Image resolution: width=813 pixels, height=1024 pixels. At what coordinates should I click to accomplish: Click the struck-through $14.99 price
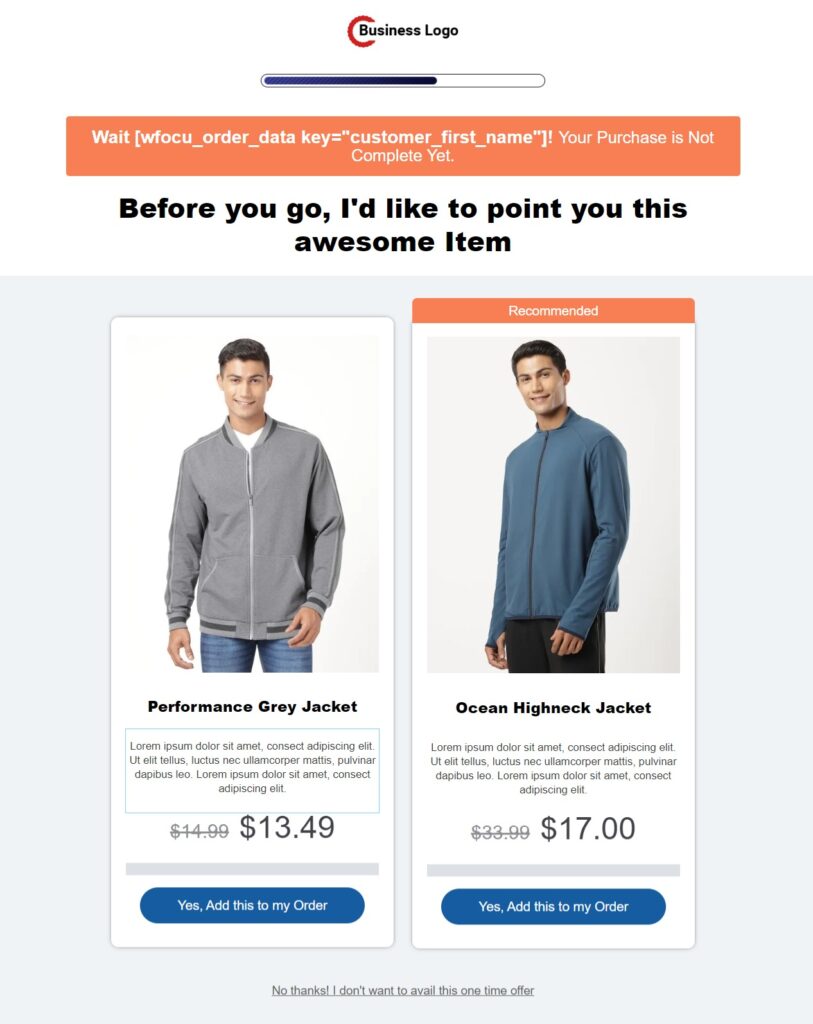point(199,831)
